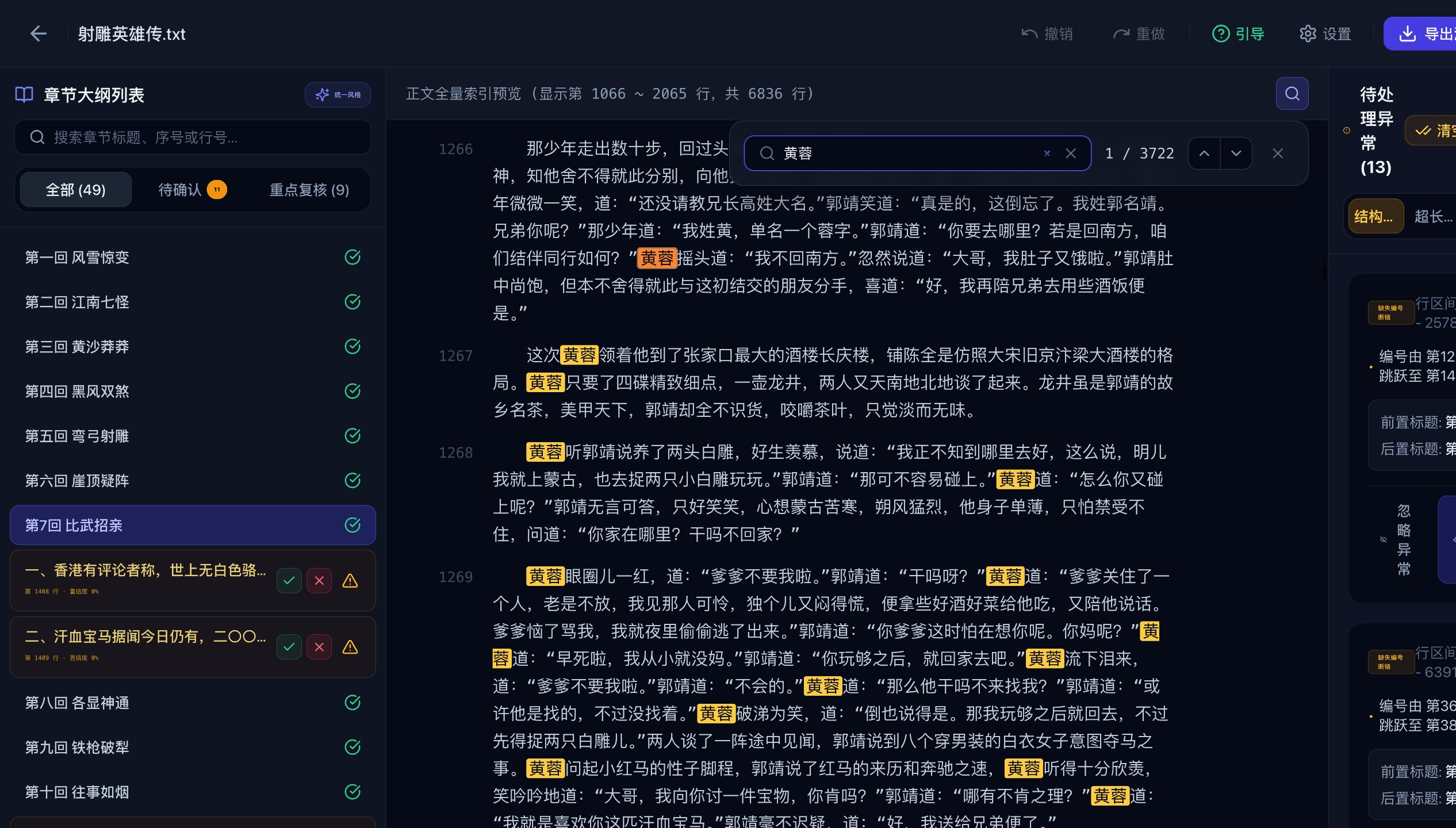Clear the search text with the gray X
1456x828 pixels.
1071,154
